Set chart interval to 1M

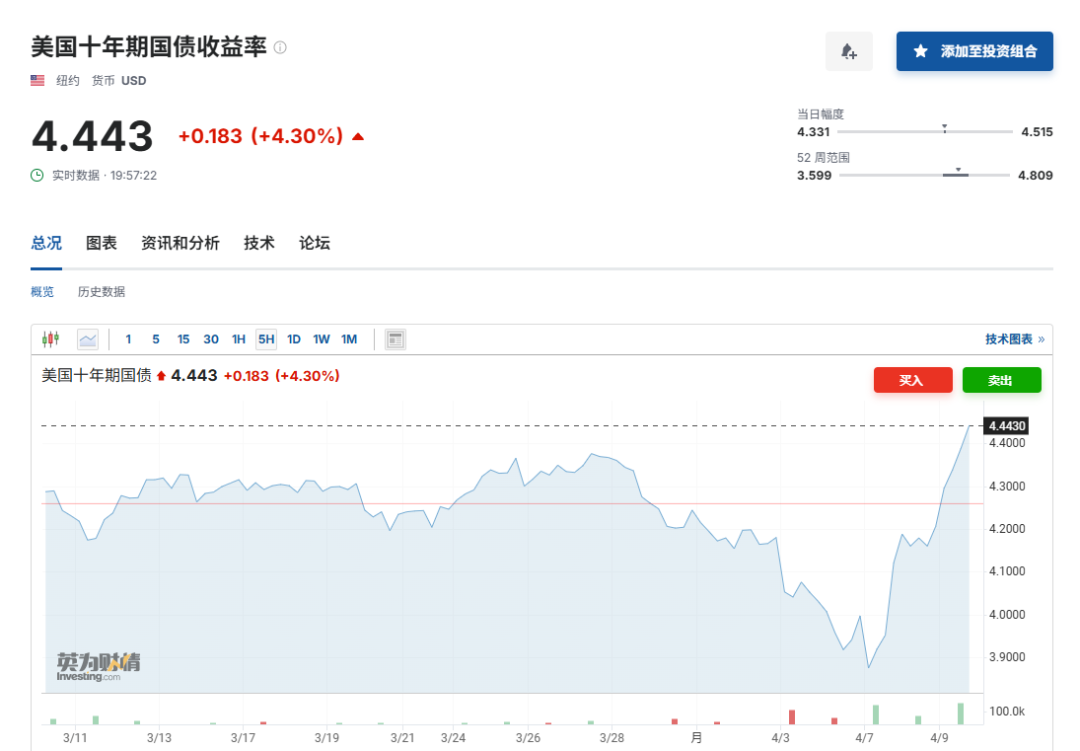coord(349,339)
